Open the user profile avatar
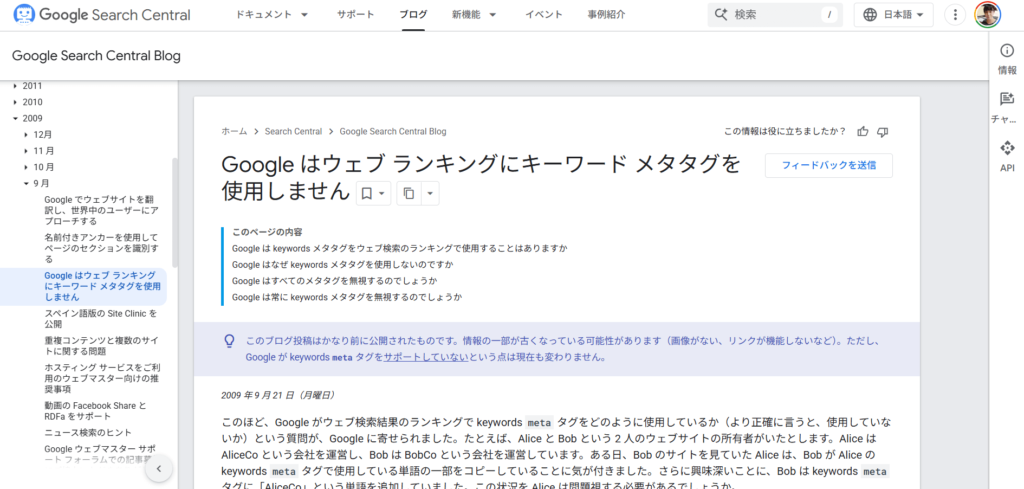Viewport: 1024px width, 489px height. tap(988, 15)
